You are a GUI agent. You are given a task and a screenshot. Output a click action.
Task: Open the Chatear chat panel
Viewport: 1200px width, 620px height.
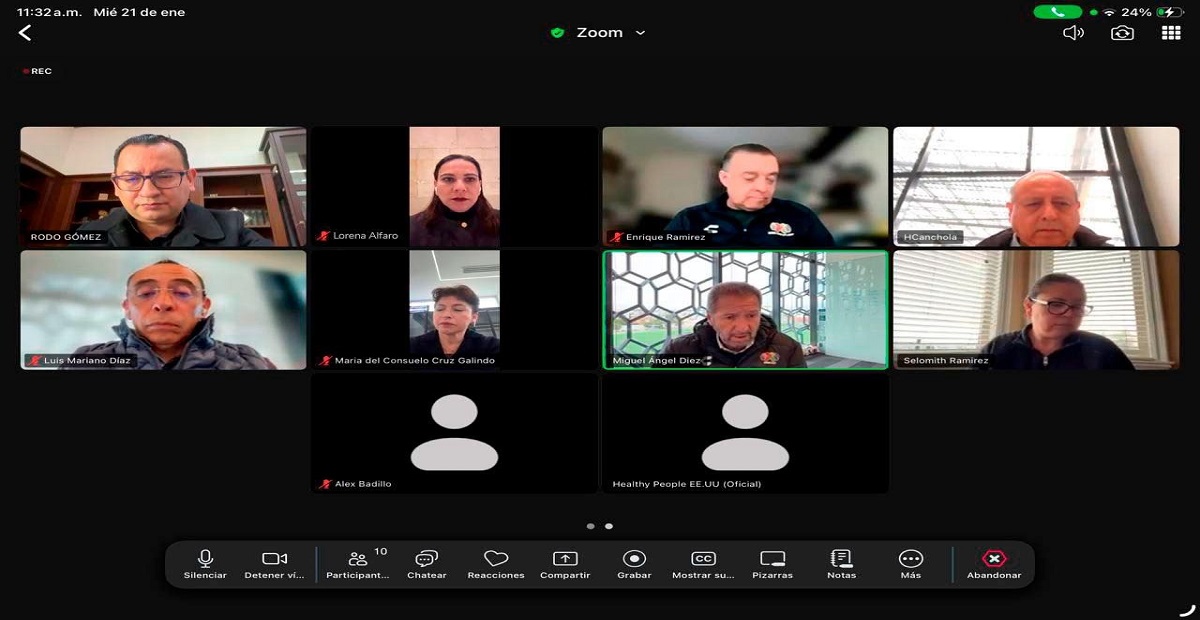(427, 564)
